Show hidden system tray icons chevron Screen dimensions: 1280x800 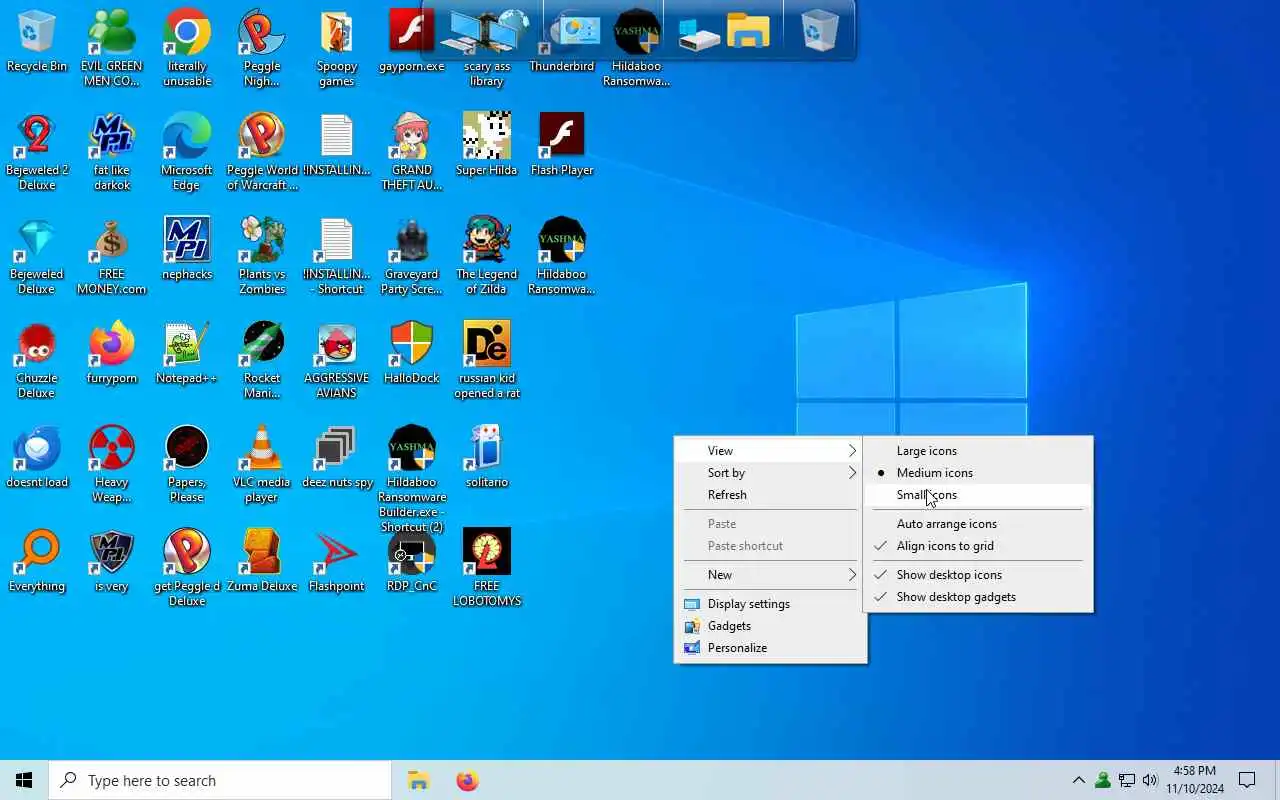[x=1078, y=780]
